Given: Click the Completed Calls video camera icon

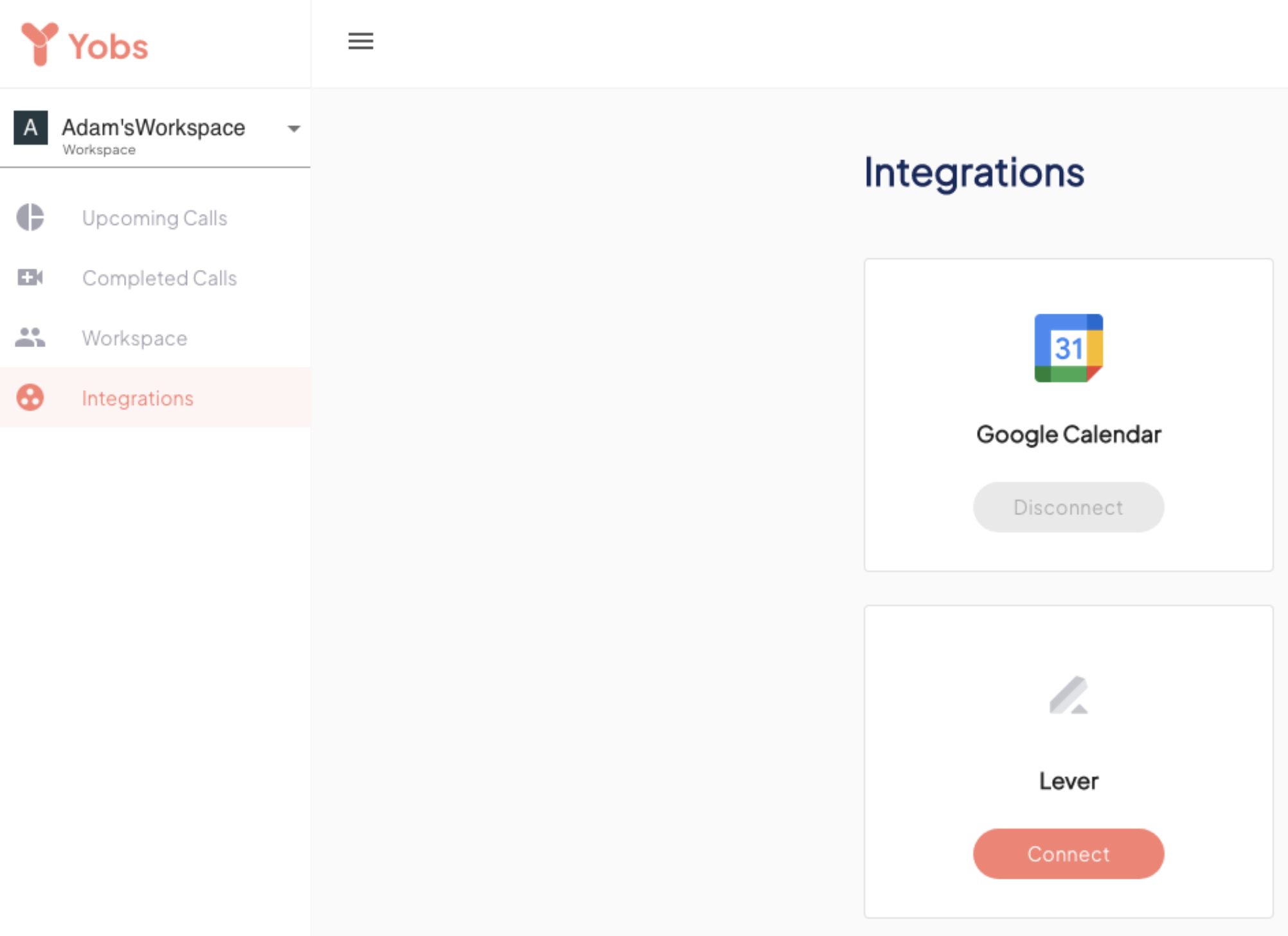Looking at the screenshot, I should coord(30,278).
